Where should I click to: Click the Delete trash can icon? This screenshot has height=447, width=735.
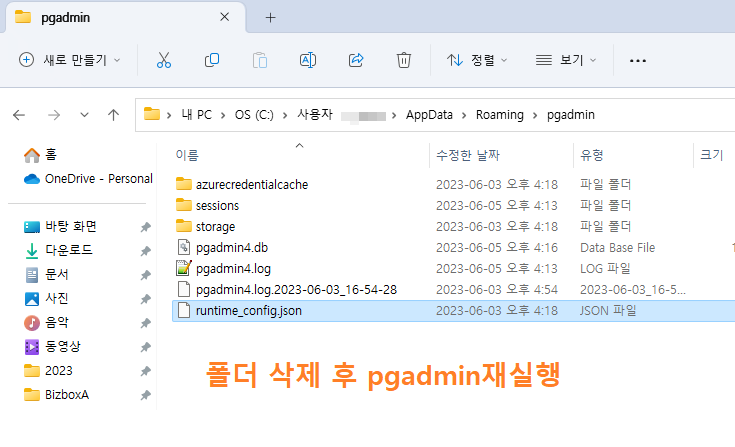pyautogui.click(x=404, y=60)
